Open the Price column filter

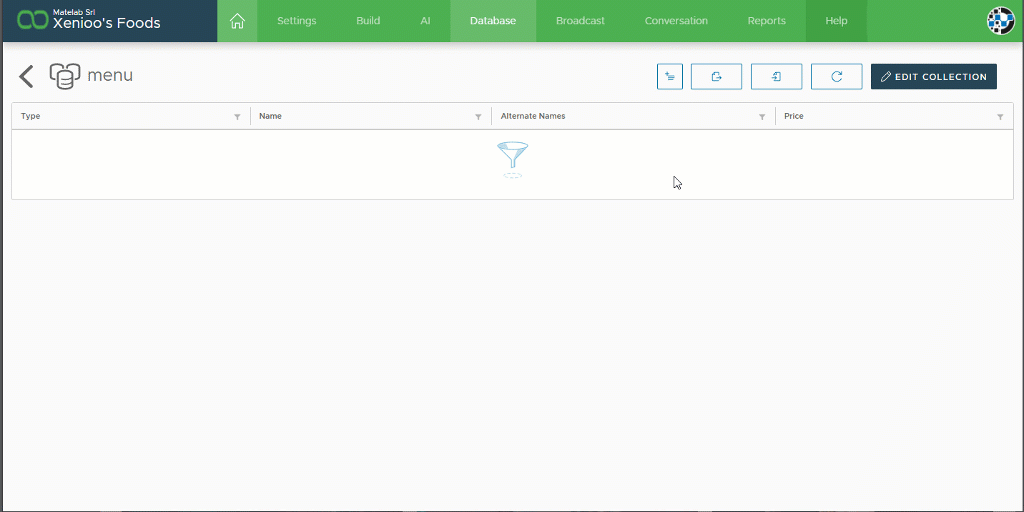(x=1000, y=117)
